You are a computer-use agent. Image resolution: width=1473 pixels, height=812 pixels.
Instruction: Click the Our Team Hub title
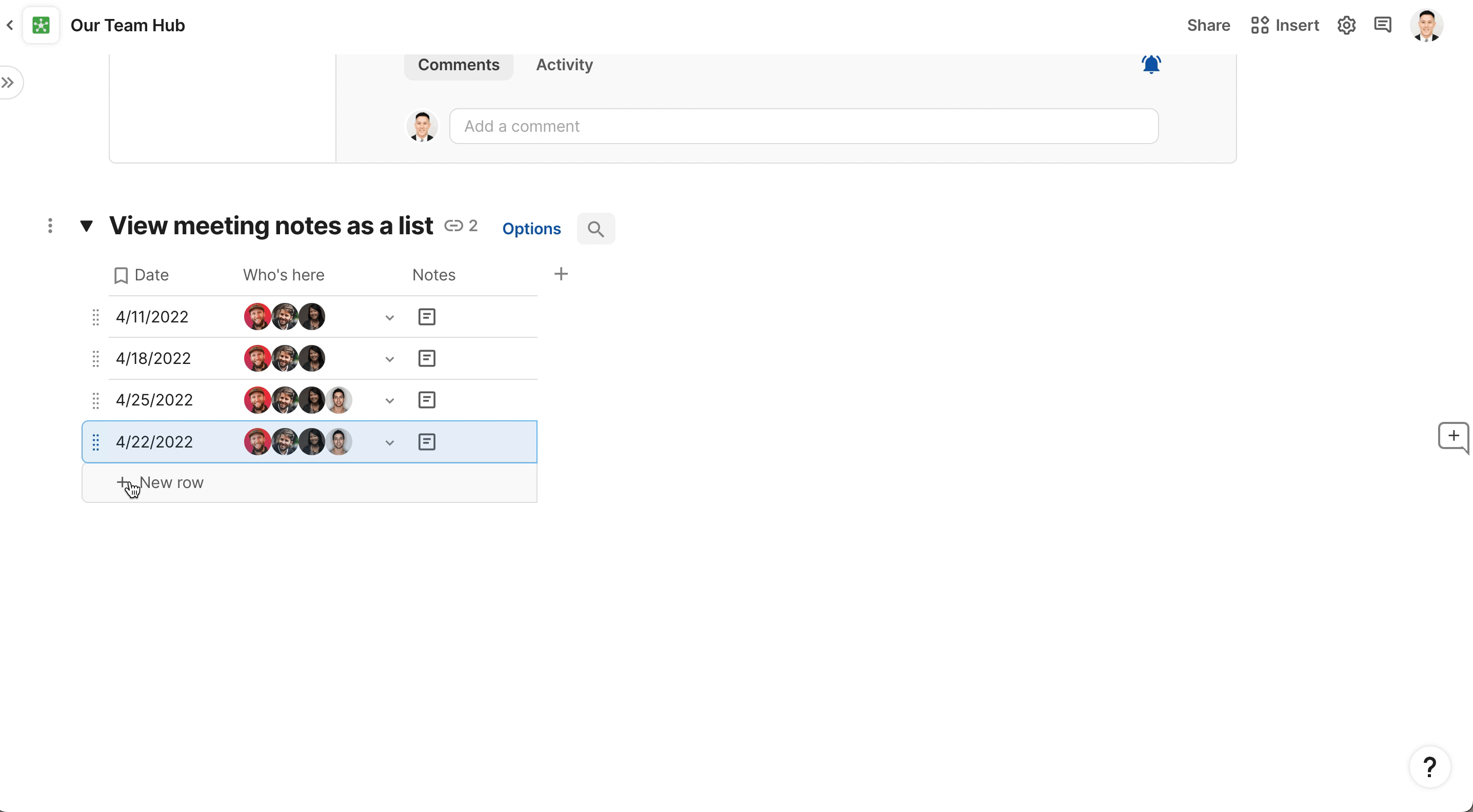[x=128, y=25]
